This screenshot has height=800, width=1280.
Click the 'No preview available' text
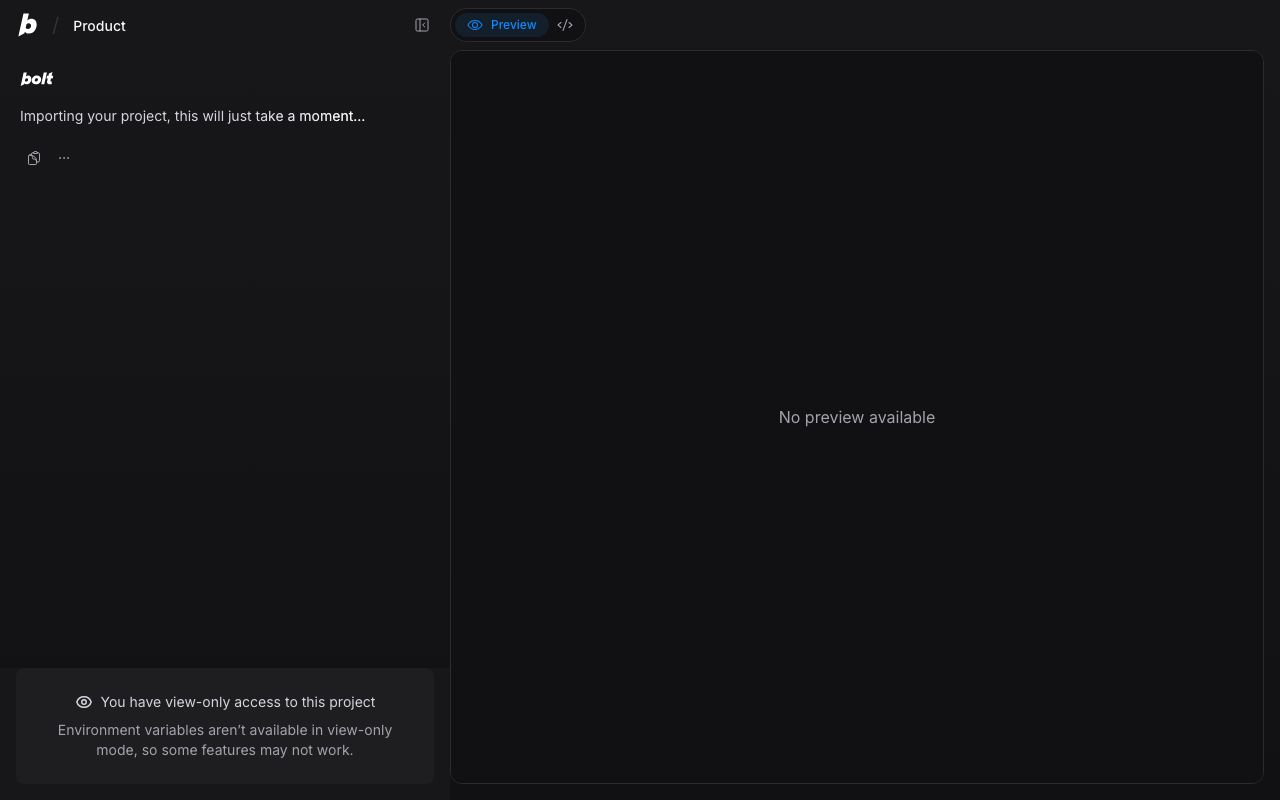(857, 417)
